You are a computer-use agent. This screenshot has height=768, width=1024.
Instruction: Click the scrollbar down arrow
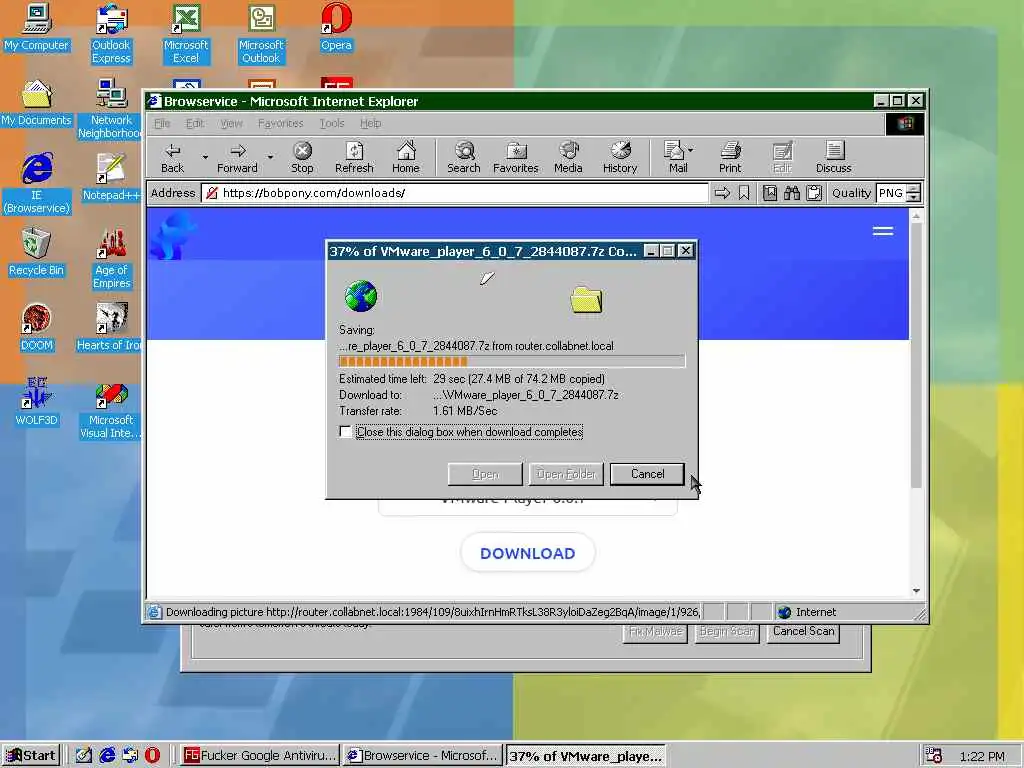click(916, 590)
